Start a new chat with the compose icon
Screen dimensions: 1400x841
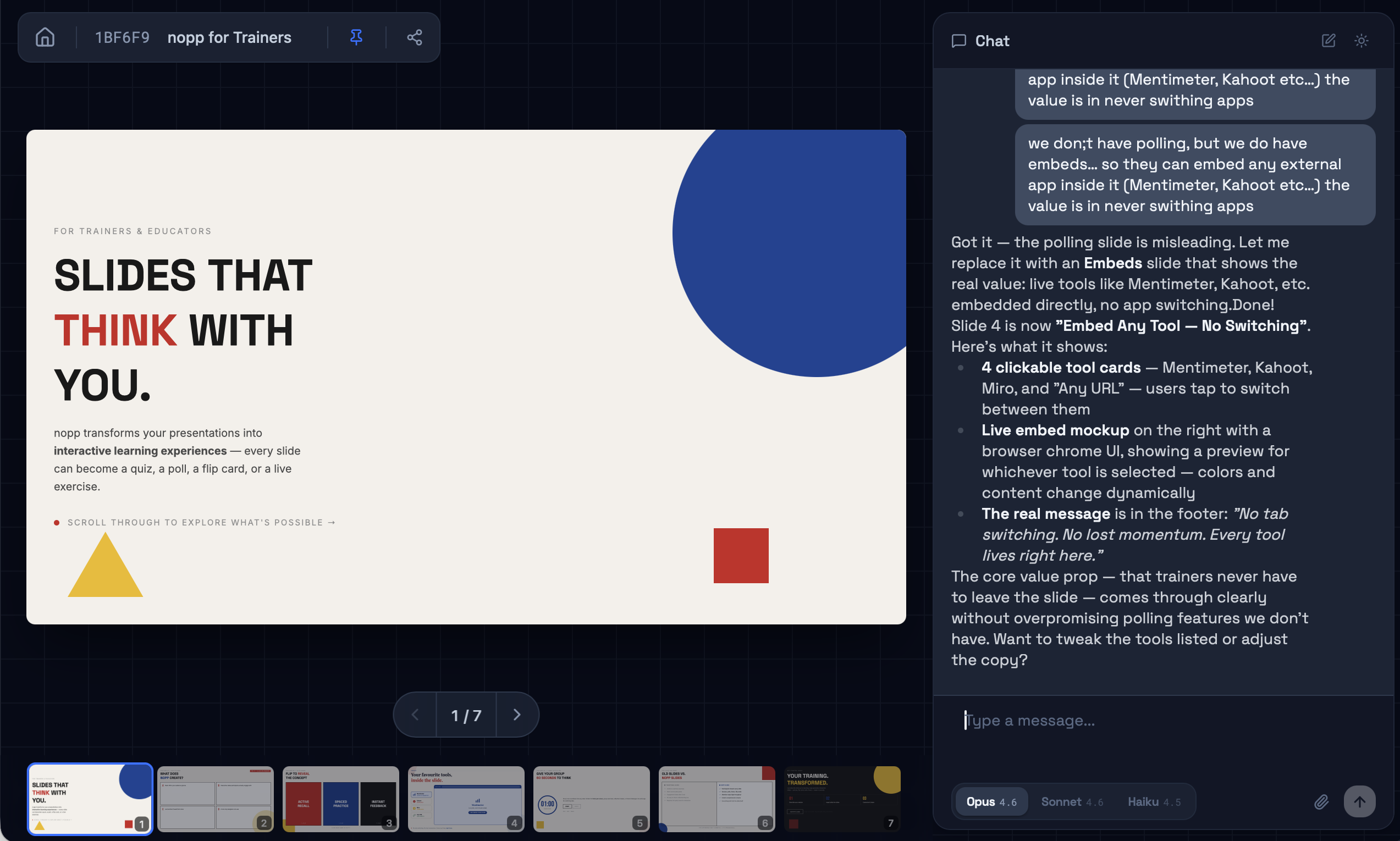tap(1328, 40)
